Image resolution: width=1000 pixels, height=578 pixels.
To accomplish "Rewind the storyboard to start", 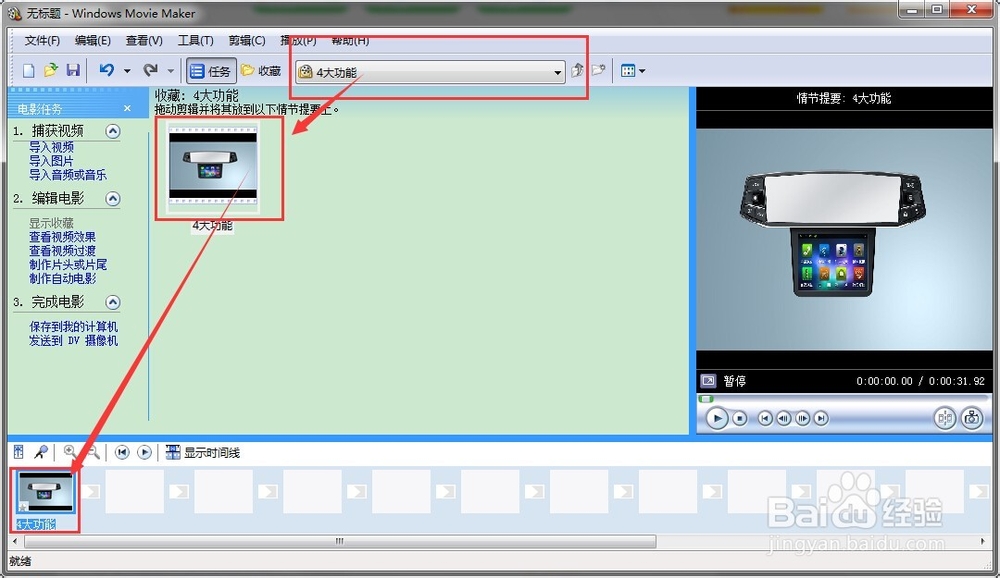I will click(122, 452).
